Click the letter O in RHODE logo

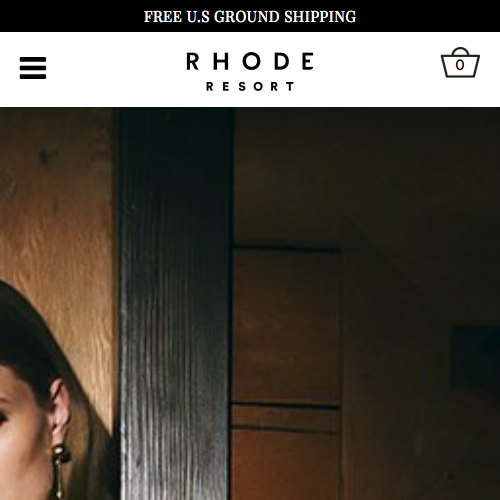tap(251, 61)
